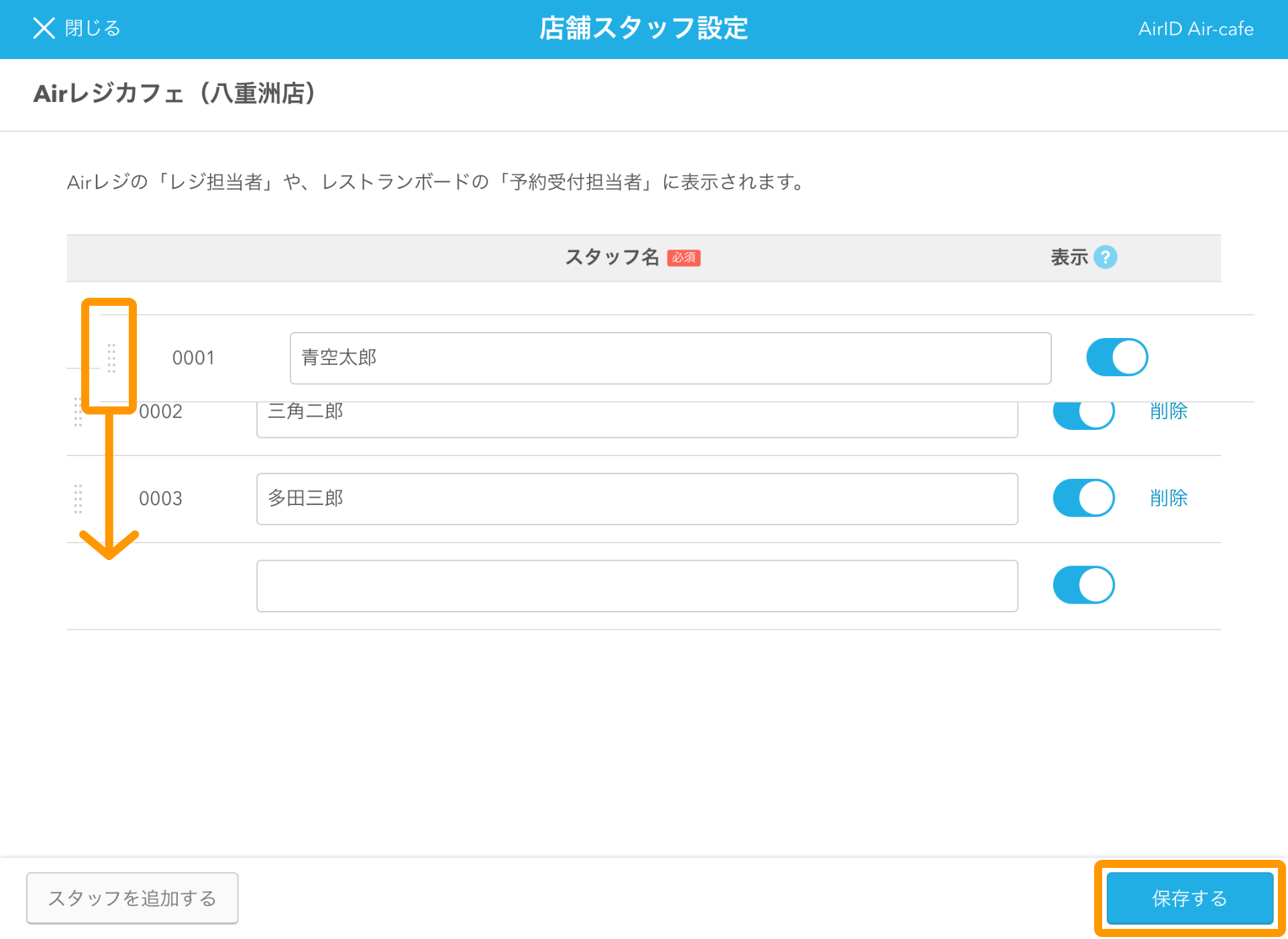The width and height of the screenshot is (1288, 939).
Task: Delete staff 三角二郎 via 削除 link
Action: coord(1168,411)
